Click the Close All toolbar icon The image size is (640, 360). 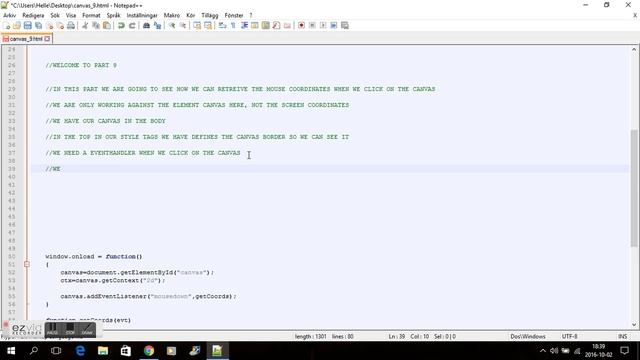[60, 25]
